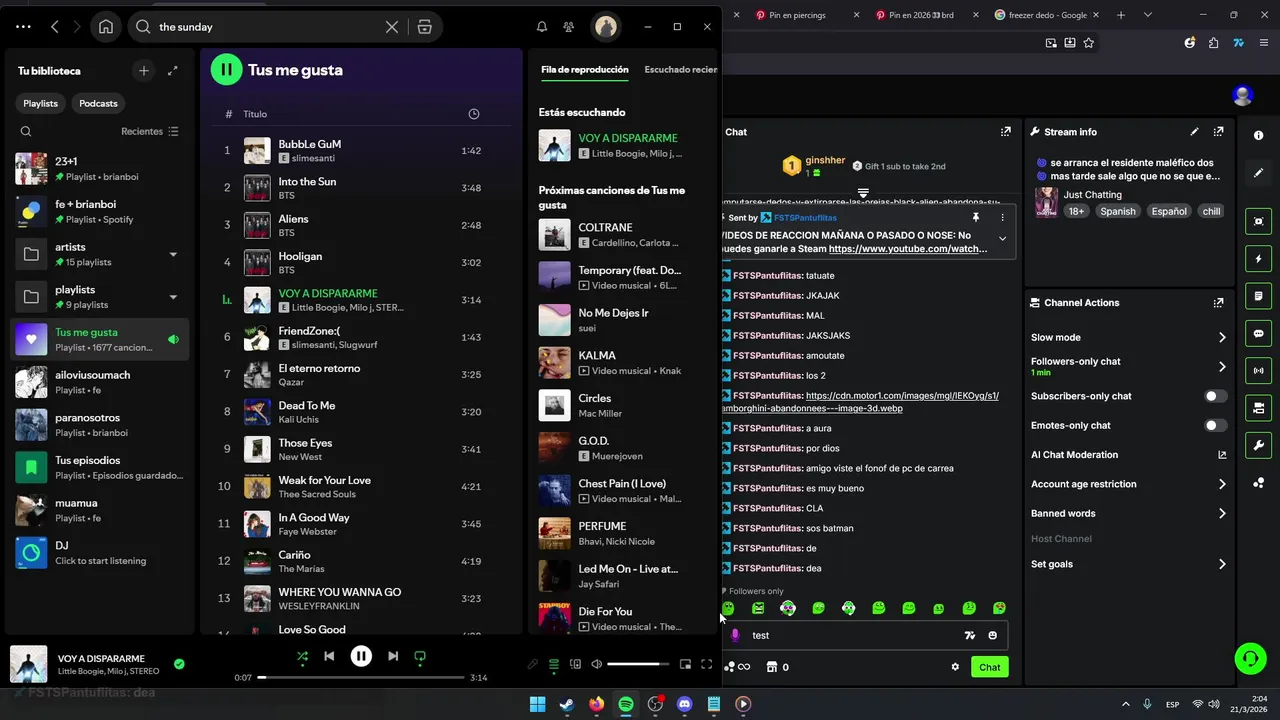Click green pause button beside Tus me gusta
The height and width of the screenshot is (720, 1280).
pyautogui.click(x=226, y=69)
